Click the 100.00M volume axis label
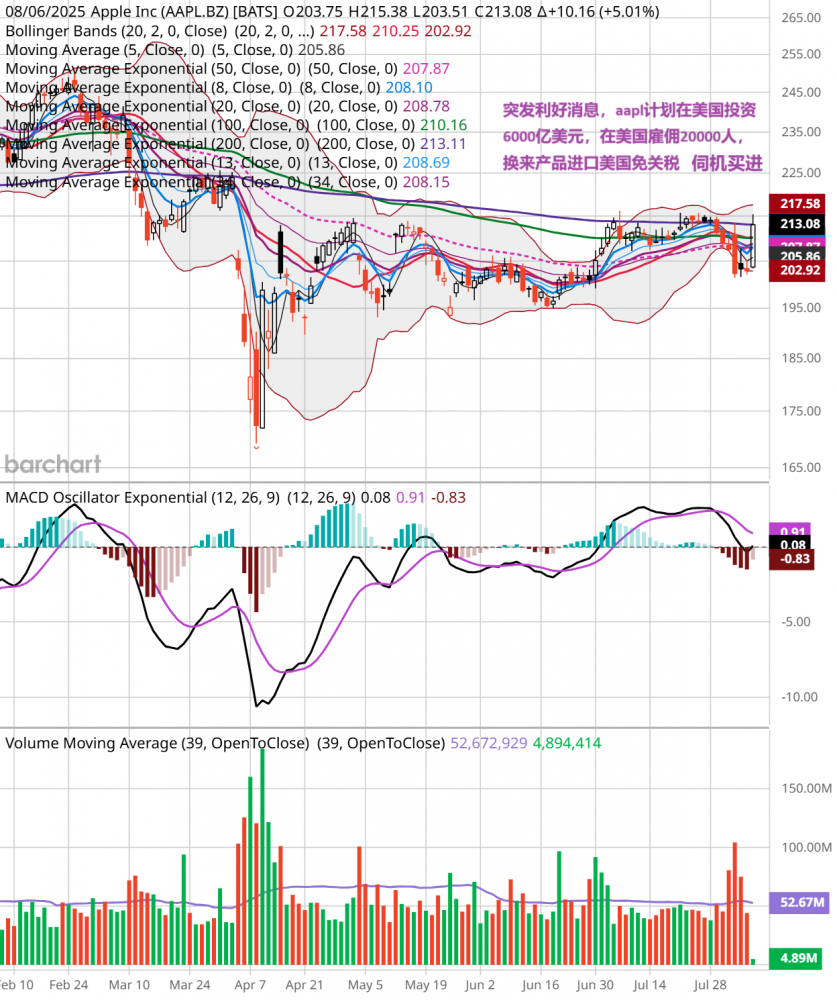The image size is (837, 1000). [806, 848]
